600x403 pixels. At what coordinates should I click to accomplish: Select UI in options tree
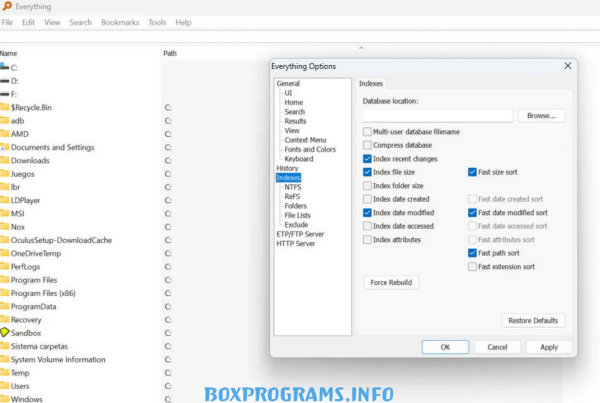coord(288,93)
